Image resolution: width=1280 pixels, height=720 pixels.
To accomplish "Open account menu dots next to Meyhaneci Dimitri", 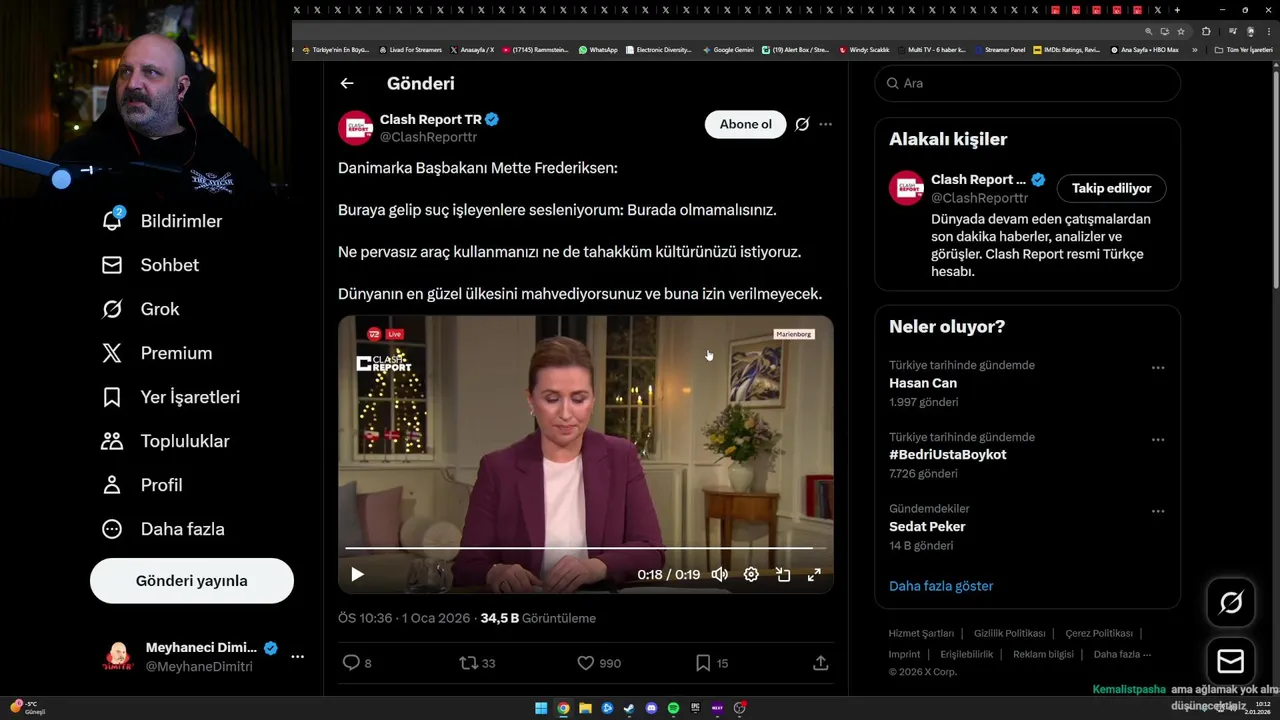I will tap(297, 657).
